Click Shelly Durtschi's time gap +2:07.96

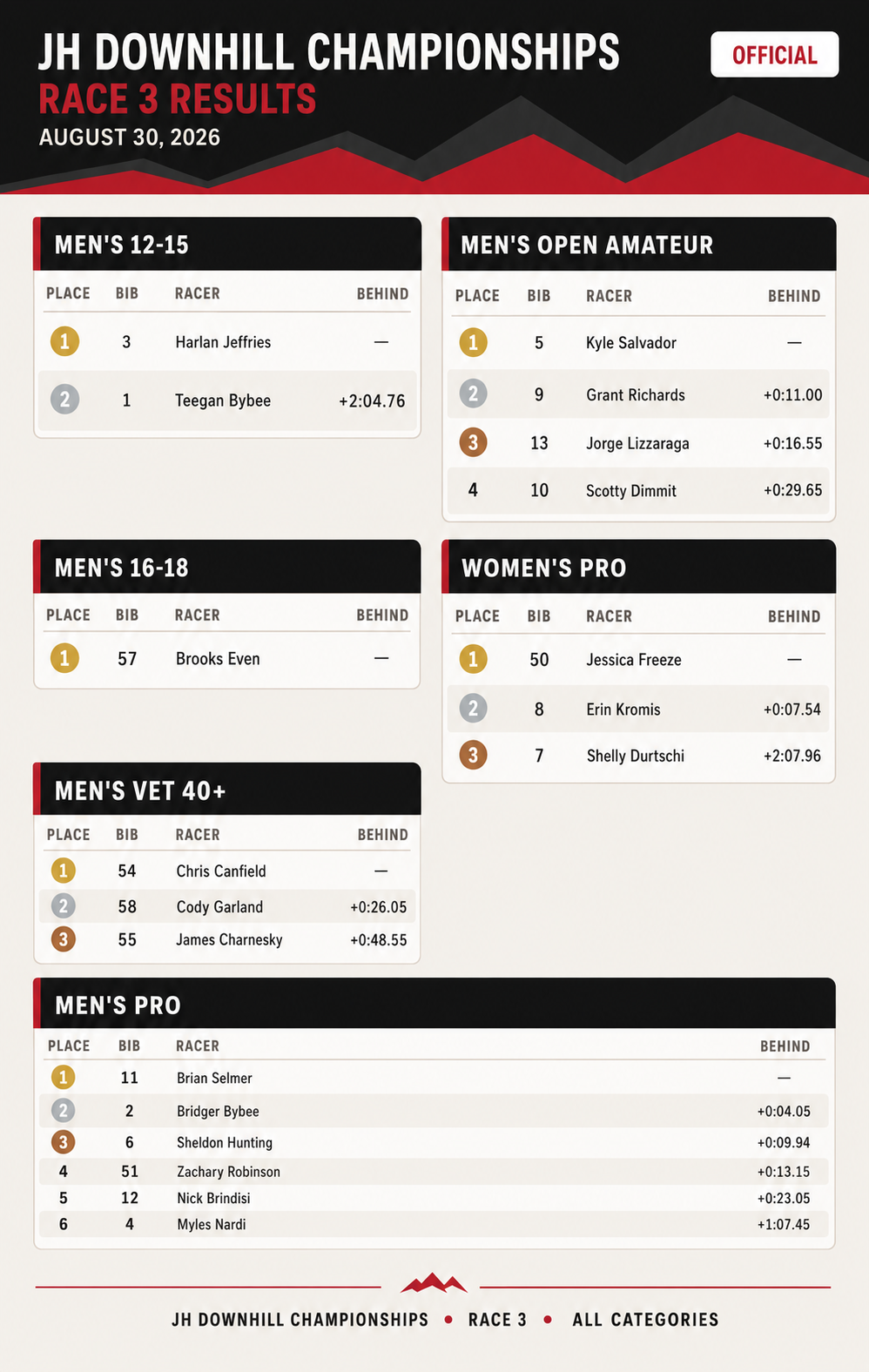[x=792, y=756]
